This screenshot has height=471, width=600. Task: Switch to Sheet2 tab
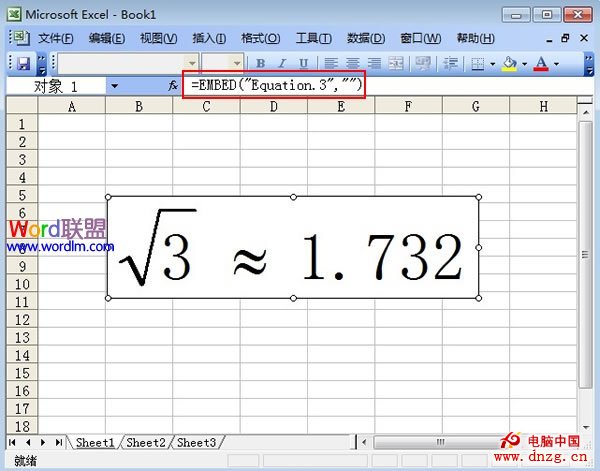point(146,442)
